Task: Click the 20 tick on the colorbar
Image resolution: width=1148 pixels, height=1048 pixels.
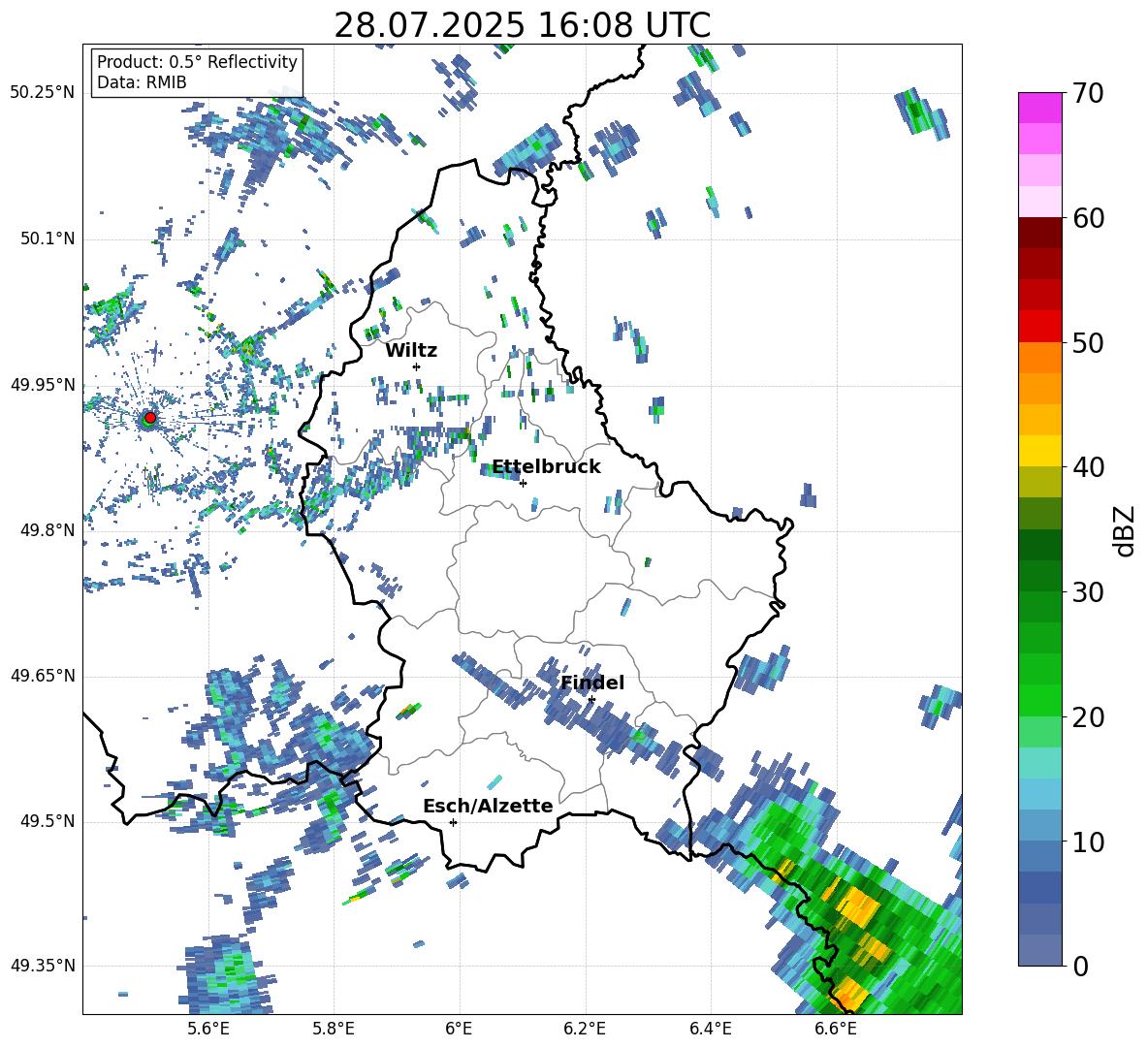Action: pos(1088,716)
